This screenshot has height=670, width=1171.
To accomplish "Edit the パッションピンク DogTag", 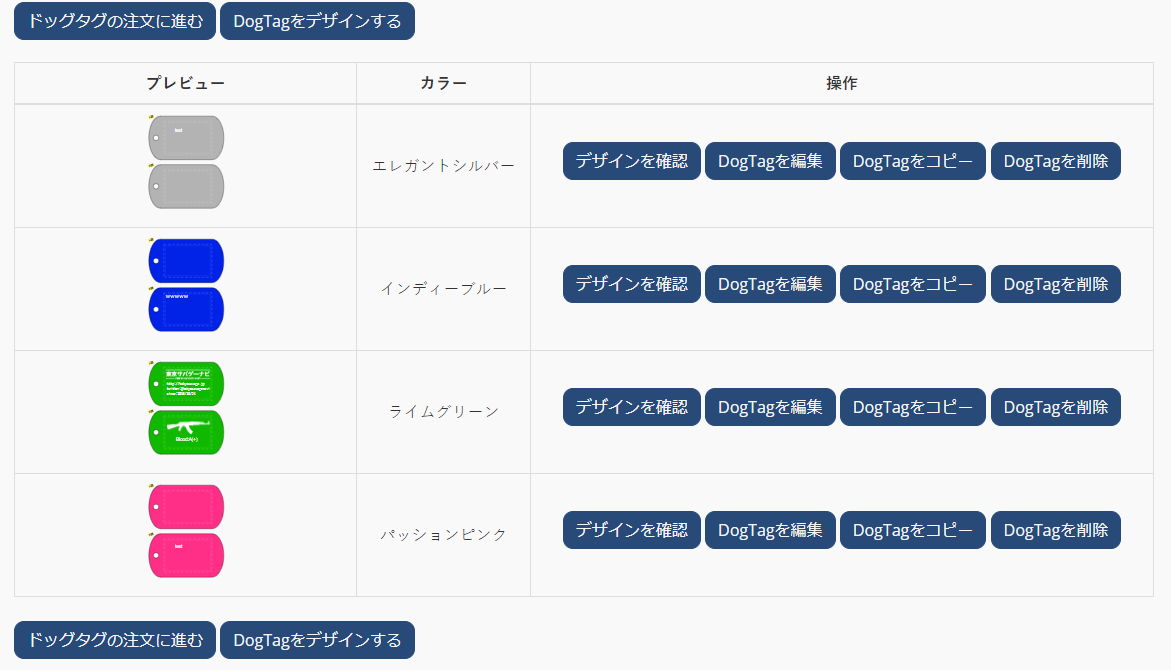I will [x=770, y=530].
